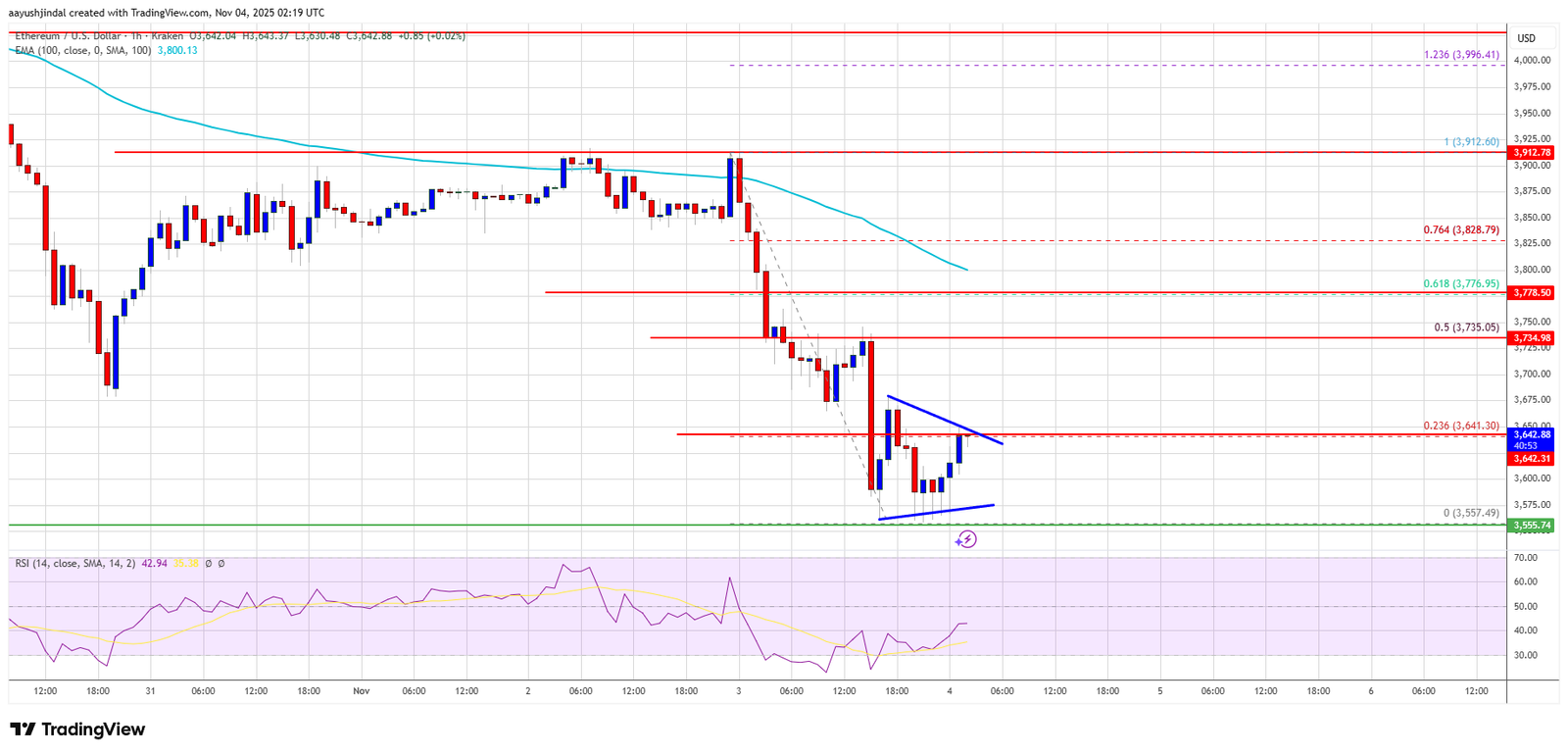Viewport: 1568px width, 755px height.
Task: Click the RSI 30 level on the scale
Action: point(1525,655)
